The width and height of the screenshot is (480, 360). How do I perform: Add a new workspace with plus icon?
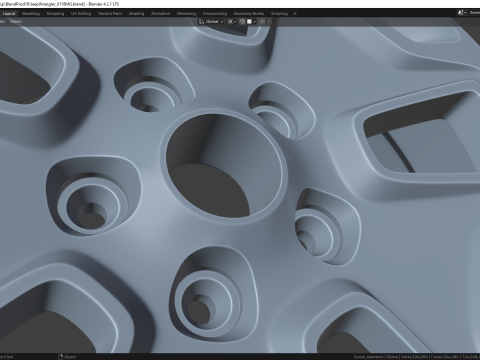coord(295,14)
